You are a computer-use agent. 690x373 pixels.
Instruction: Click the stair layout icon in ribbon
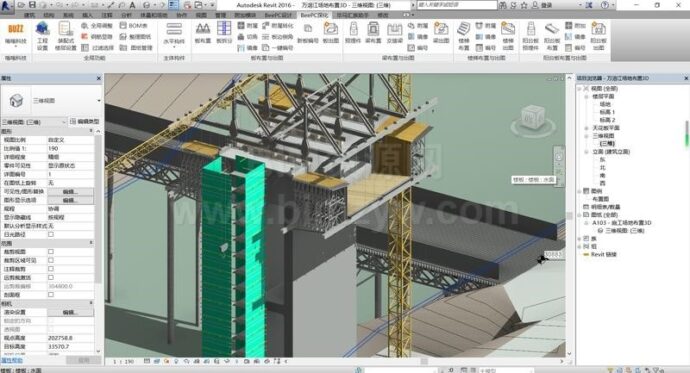pos(464,35)
